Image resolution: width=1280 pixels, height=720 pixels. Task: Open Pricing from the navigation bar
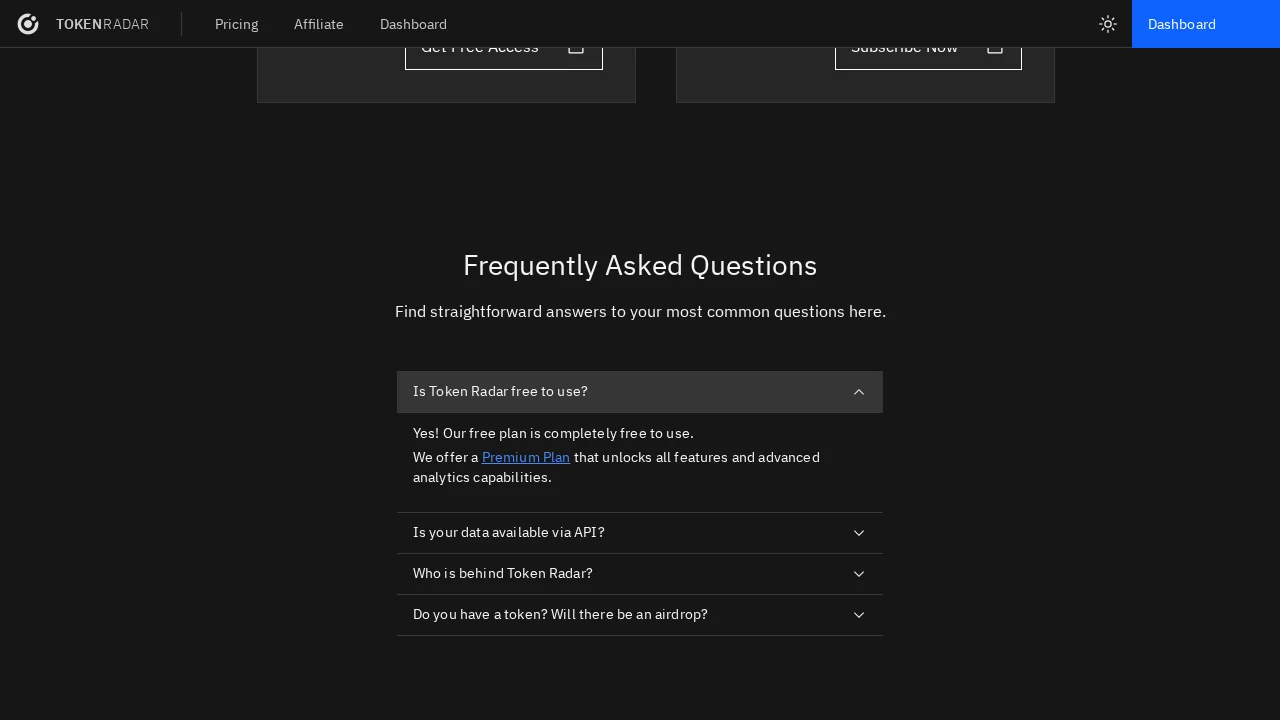[237, 24]
